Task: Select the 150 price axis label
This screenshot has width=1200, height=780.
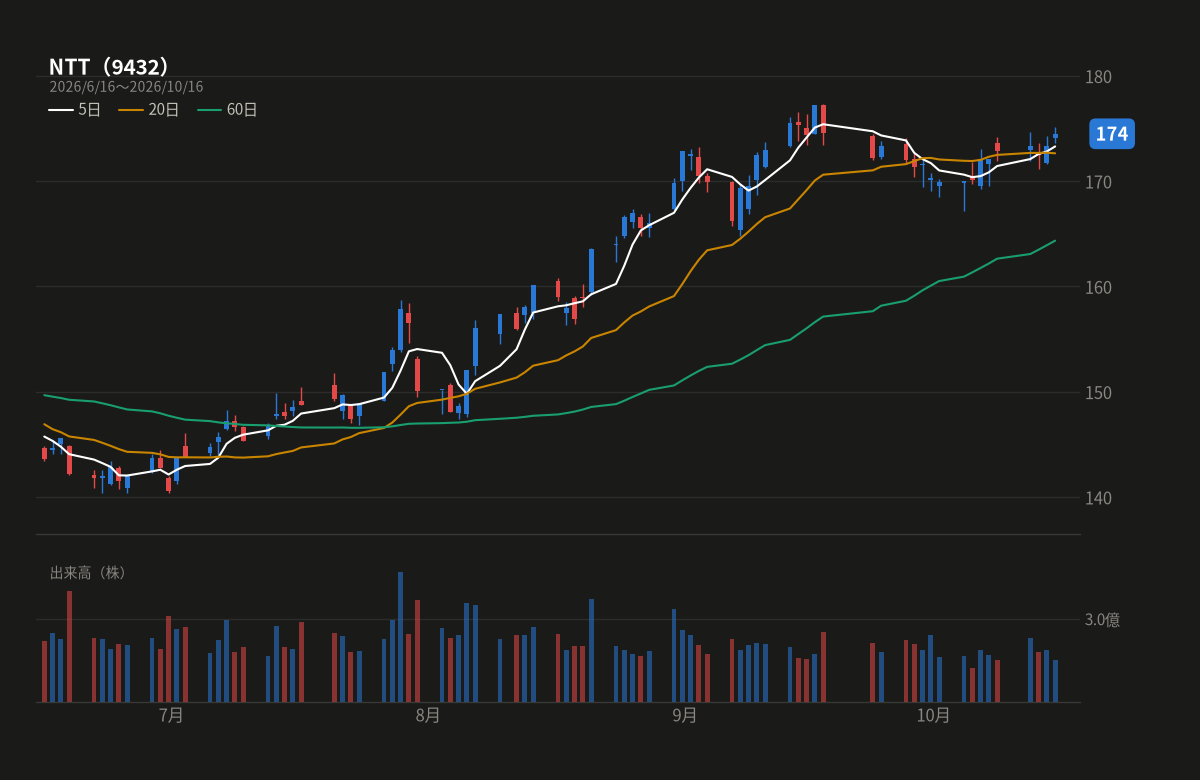Action: pyautogui.click(x=1098, y=392)
